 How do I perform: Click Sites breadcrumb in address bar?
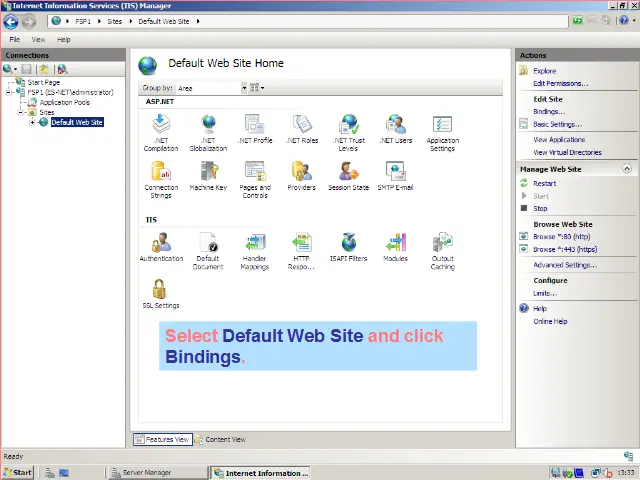click(x=115, y=21)
